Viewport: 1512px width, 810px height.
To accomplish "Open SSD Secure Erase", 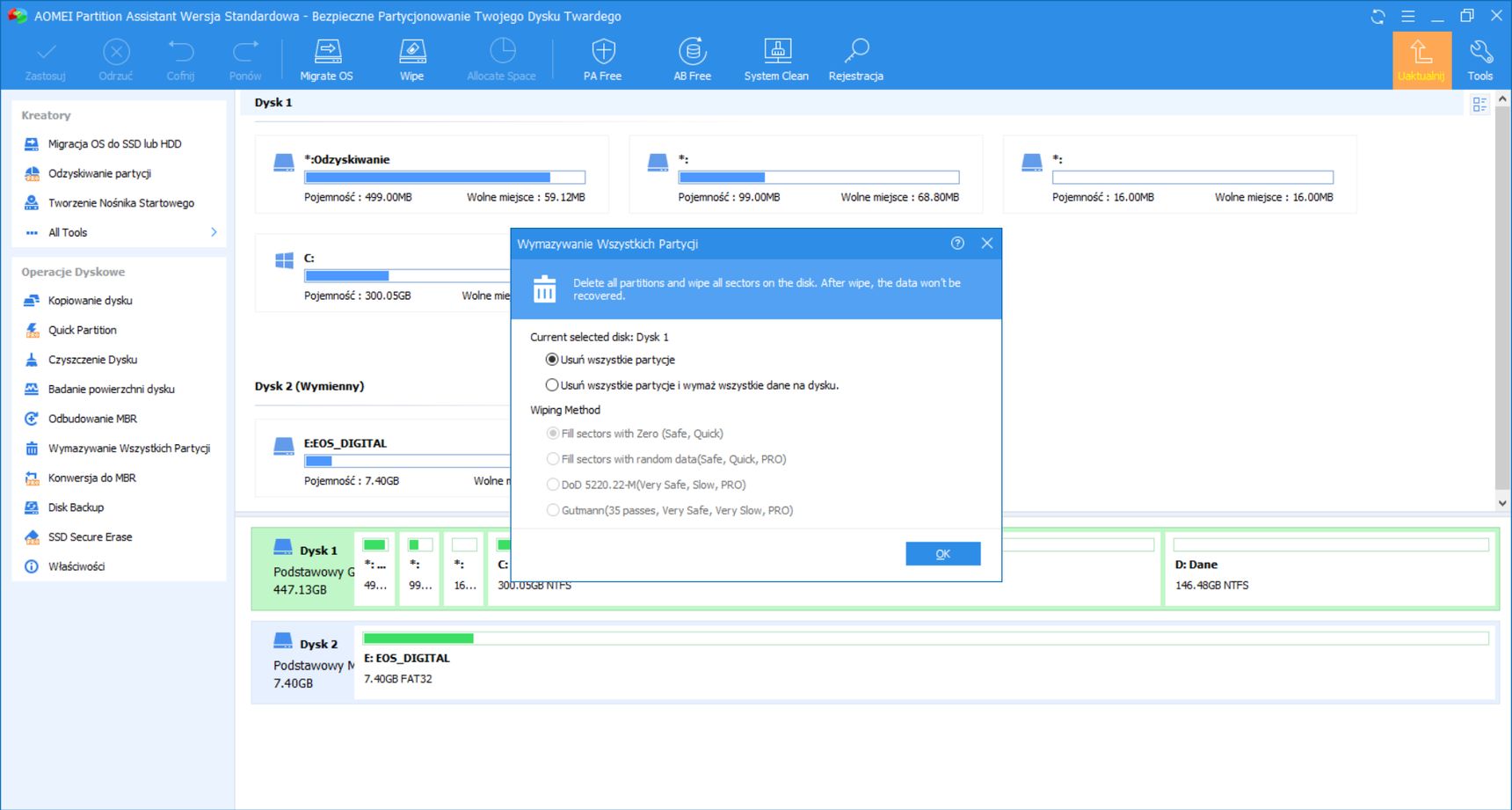I will tap(90, 536).
